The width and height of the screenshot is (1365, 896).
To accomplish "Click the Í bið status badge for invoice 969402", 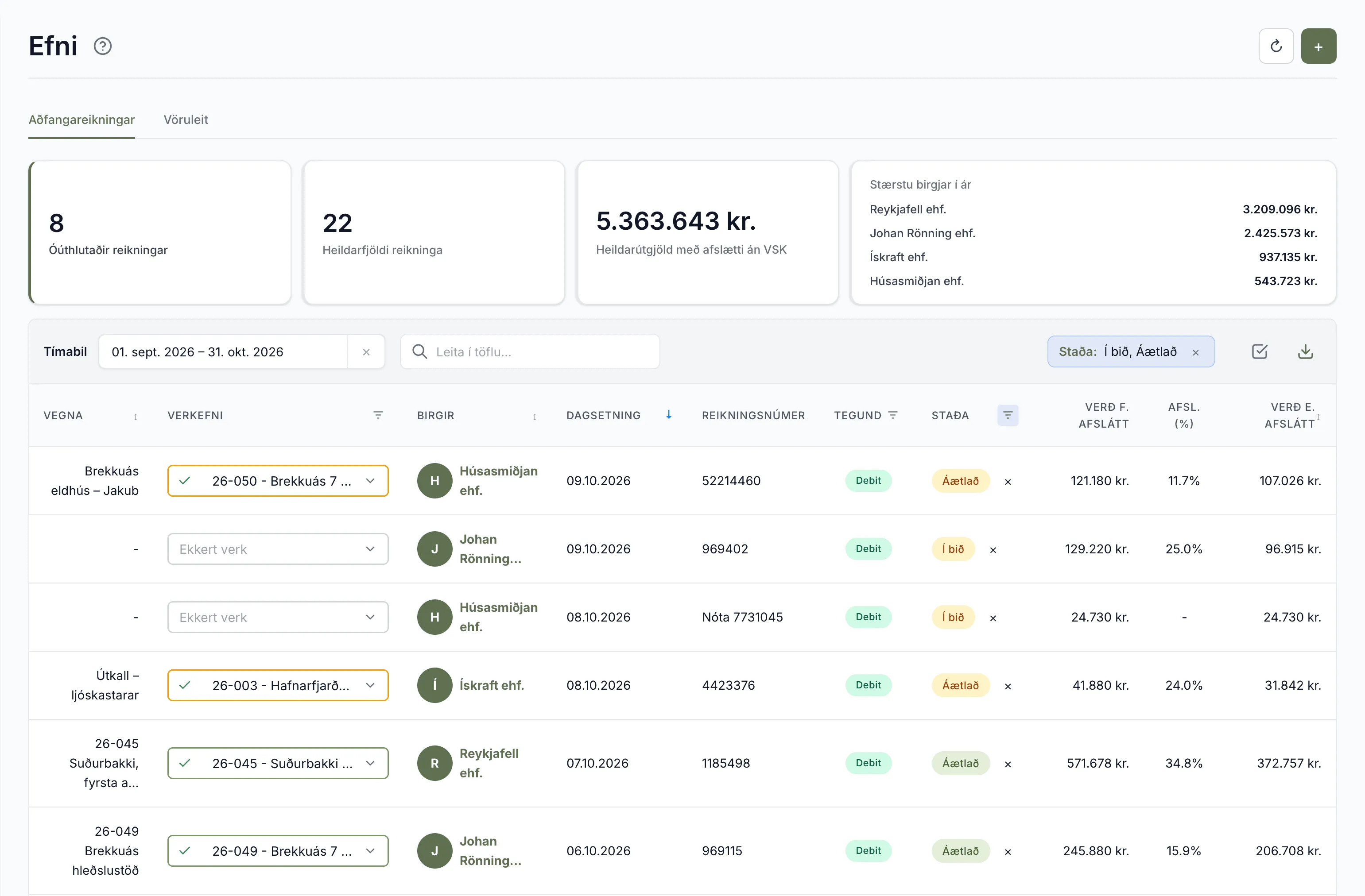I will click(953, 549).
